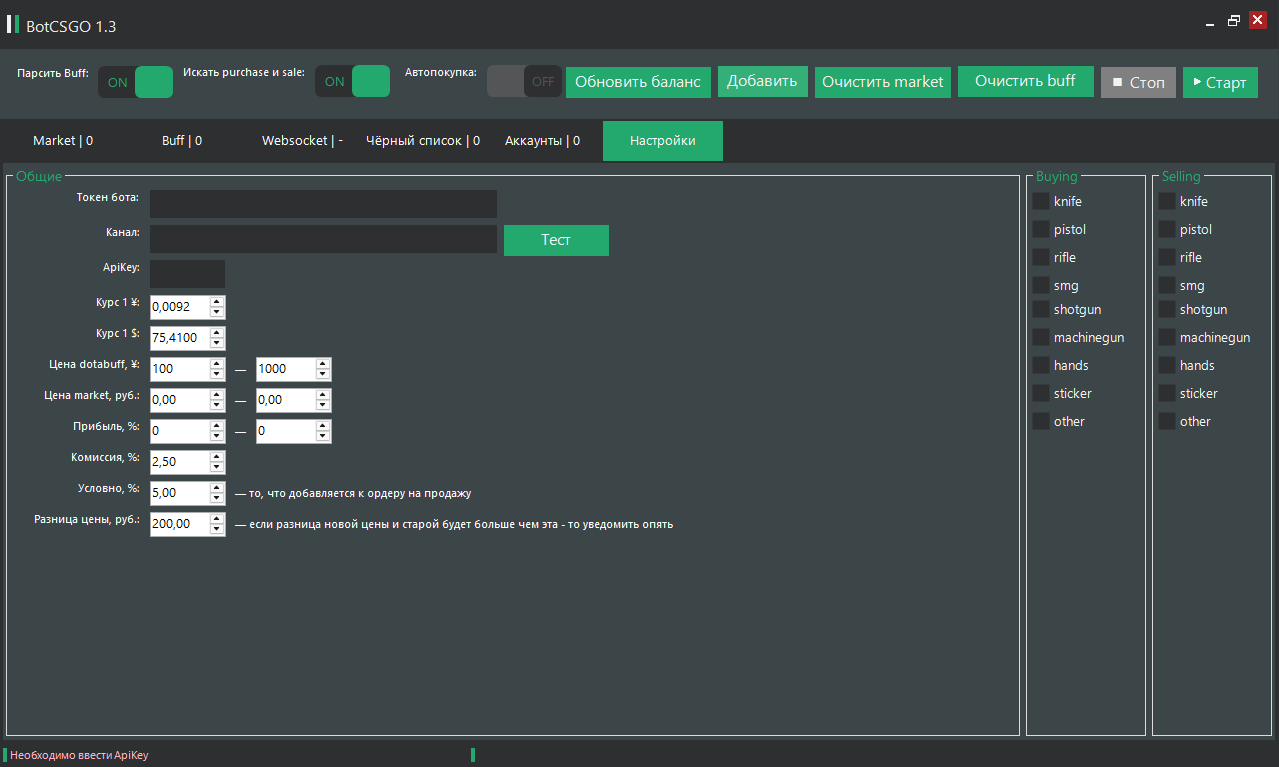
Task: Decrease the Комиссия percent value
Action: click(x=217, y=468)
